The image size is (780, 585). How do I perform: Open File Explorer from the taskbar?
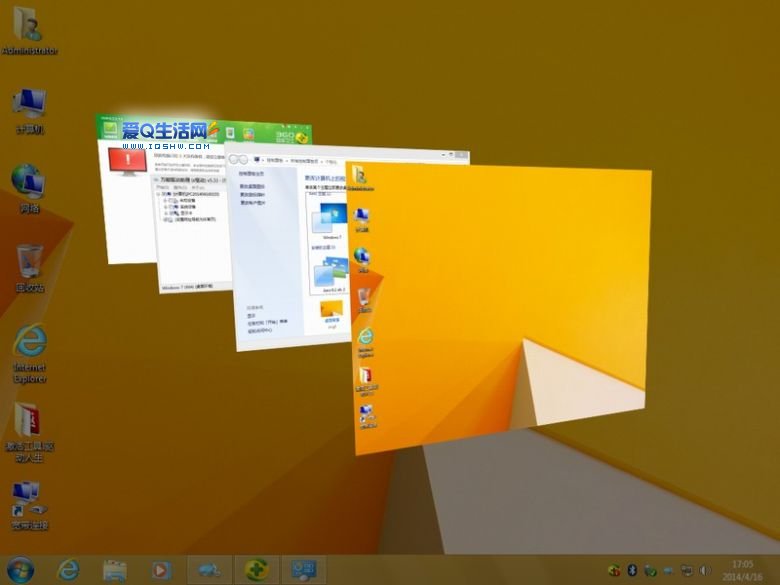[115, 569]
